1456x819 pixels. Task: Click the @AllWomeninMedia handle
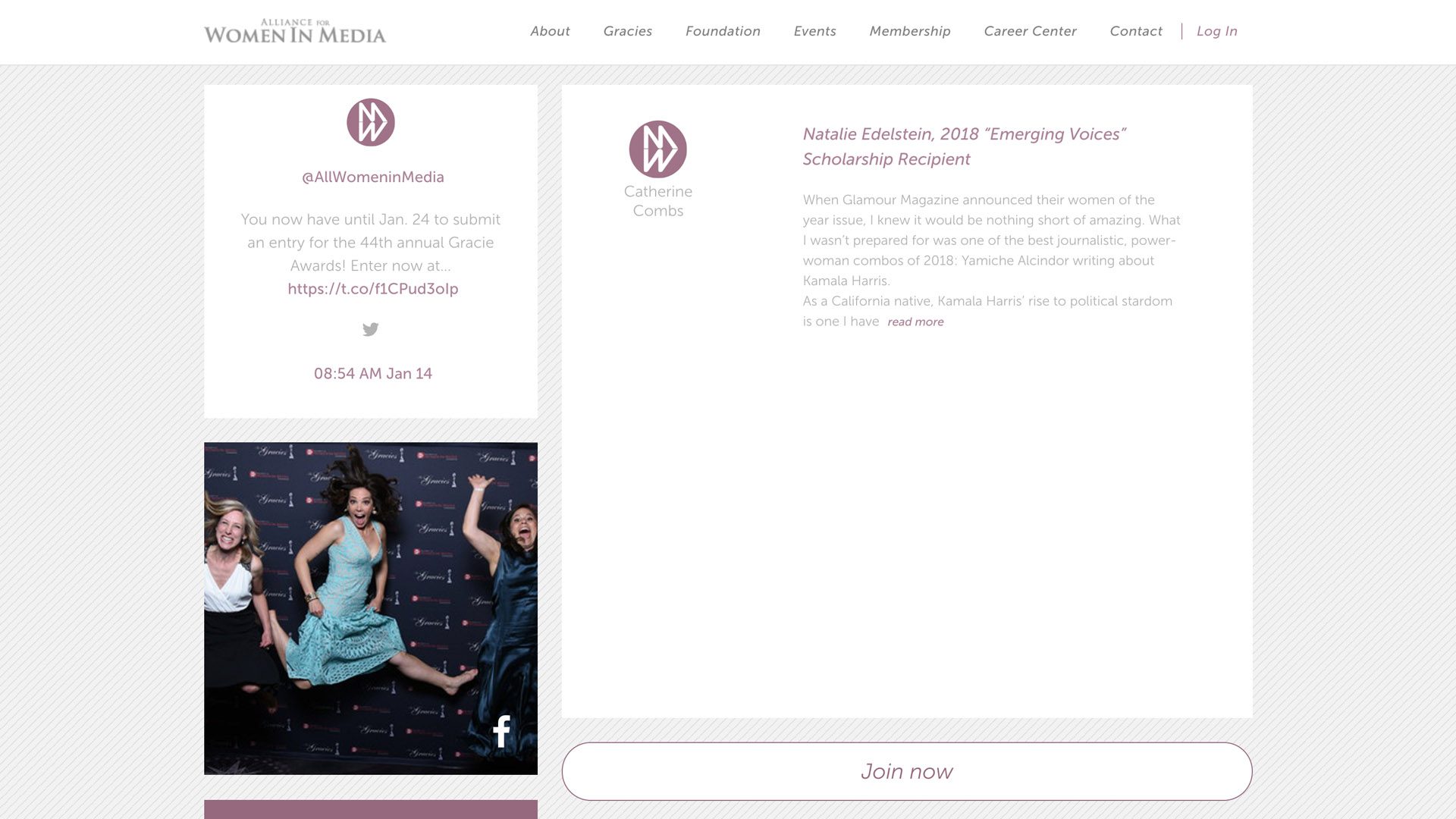tap(372, 177)
